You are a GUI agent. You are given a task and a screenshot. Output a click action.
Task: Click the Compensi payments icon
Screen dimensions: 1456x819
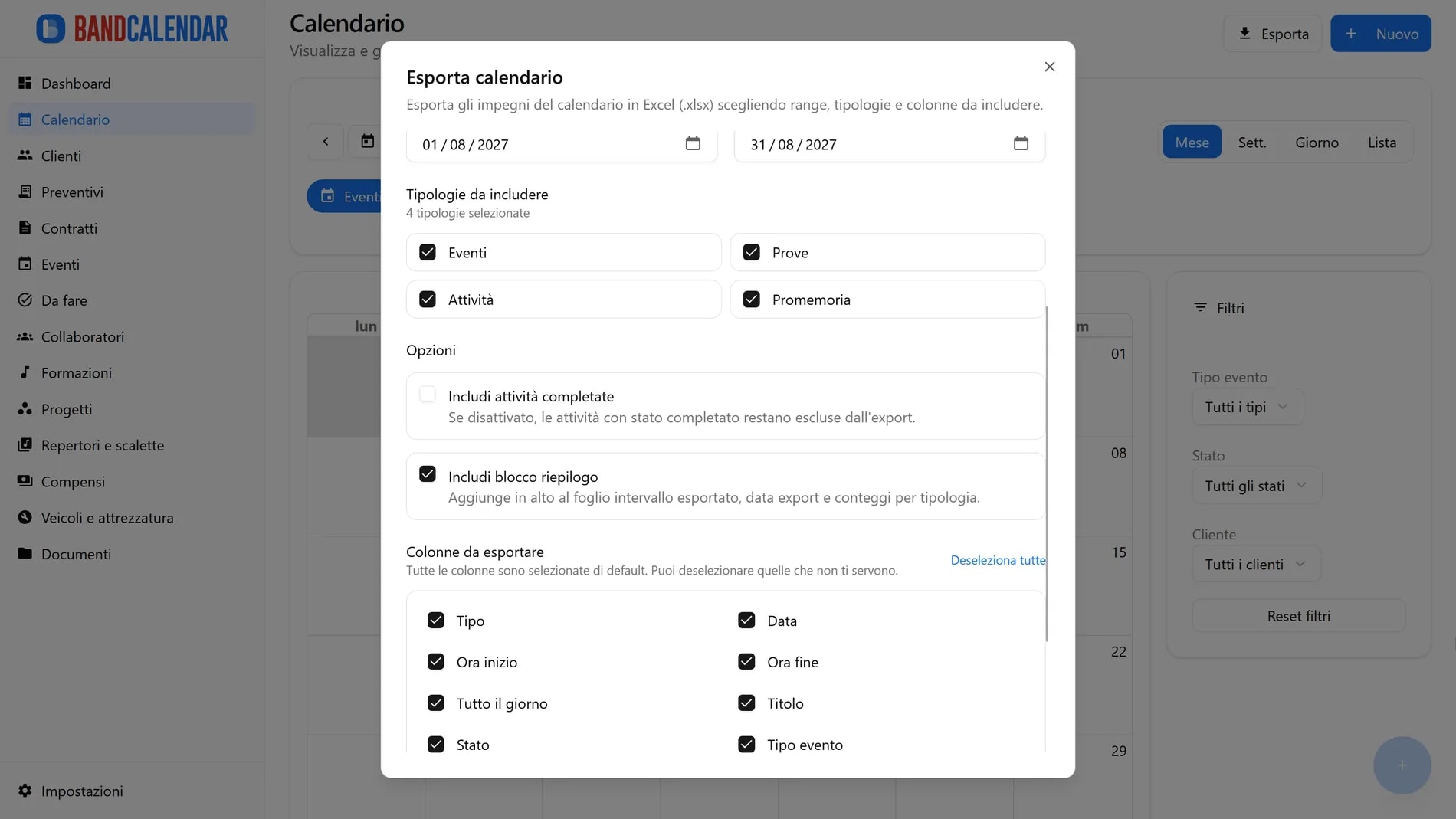pos(25,481)
